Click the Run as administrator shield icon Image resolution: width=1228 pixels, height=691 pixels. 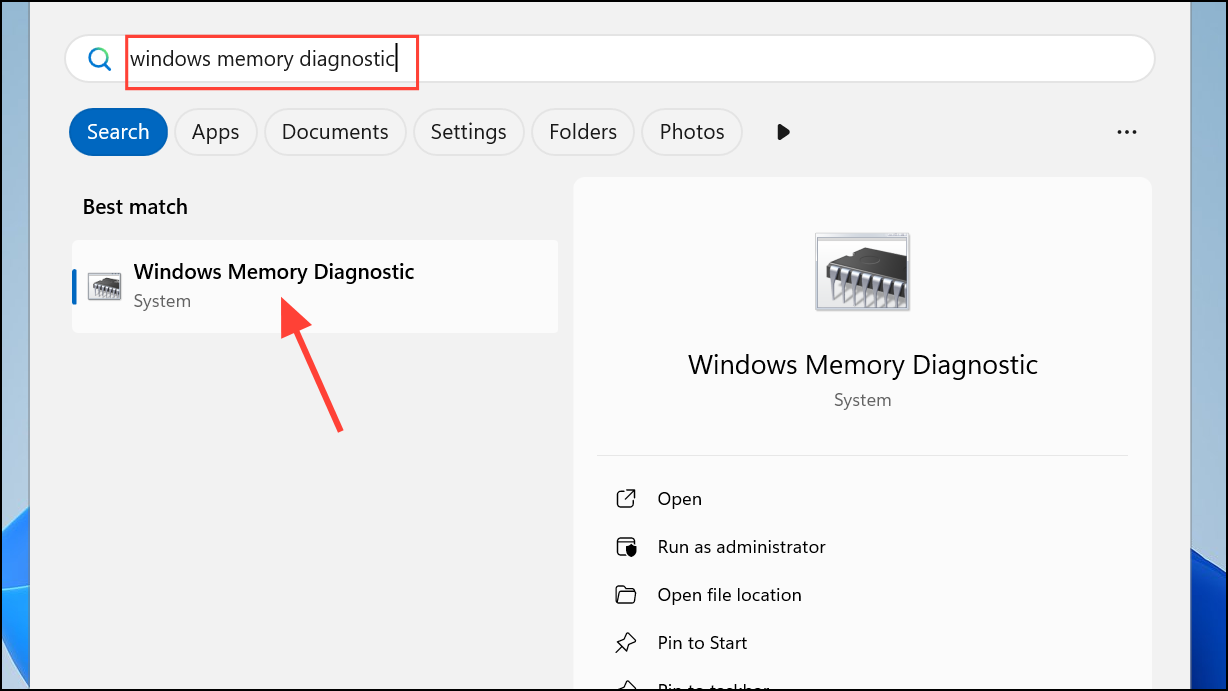tap(626, 547)
